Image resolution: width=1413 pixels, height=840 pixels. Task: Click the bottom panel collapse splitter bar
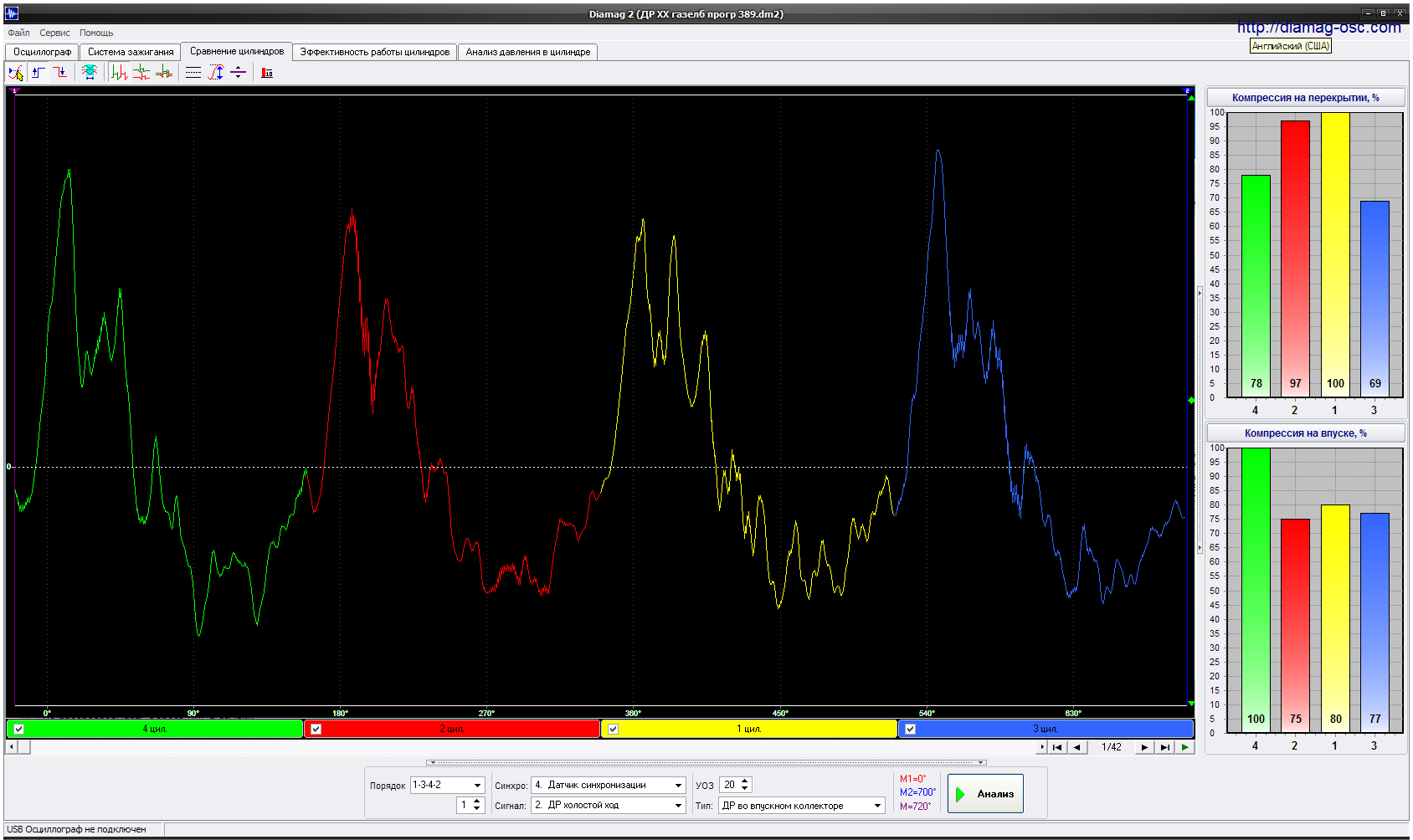pyautogui.click(x=706, y=762)
